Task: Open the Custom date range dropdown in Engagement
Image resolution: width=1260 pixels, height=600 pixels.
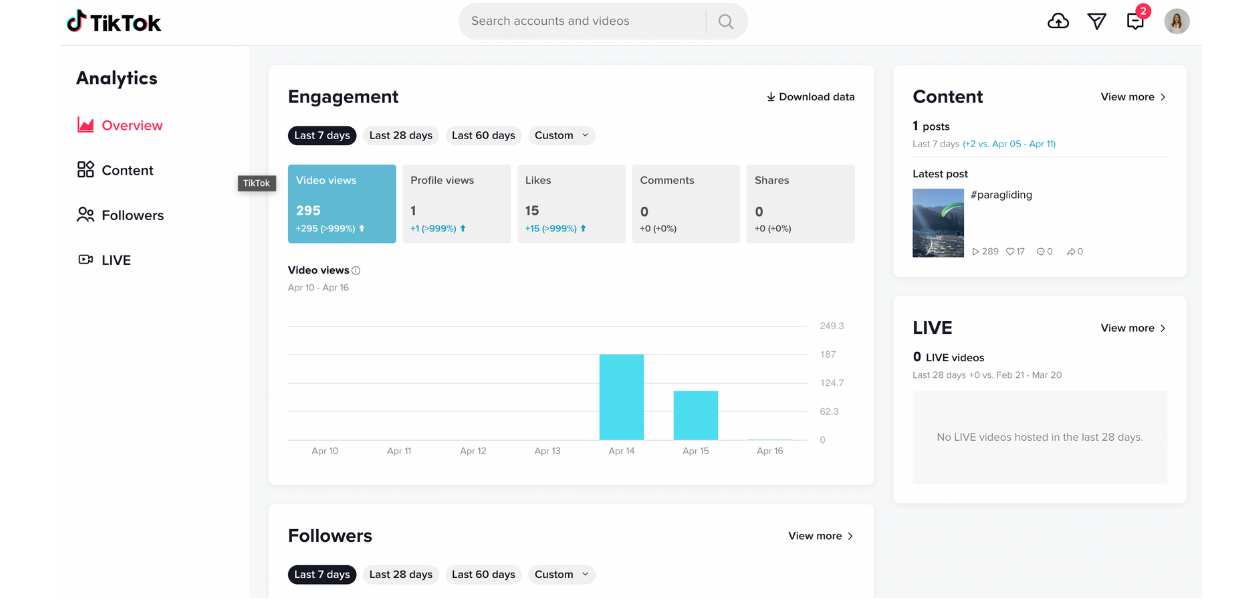Action: point(561,134)
